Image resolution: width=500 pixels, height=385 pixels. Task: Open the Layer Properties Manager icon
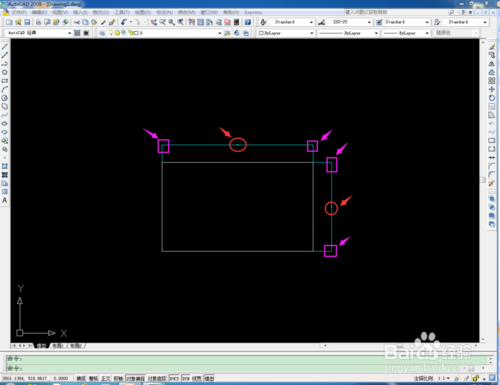point(102,33)
